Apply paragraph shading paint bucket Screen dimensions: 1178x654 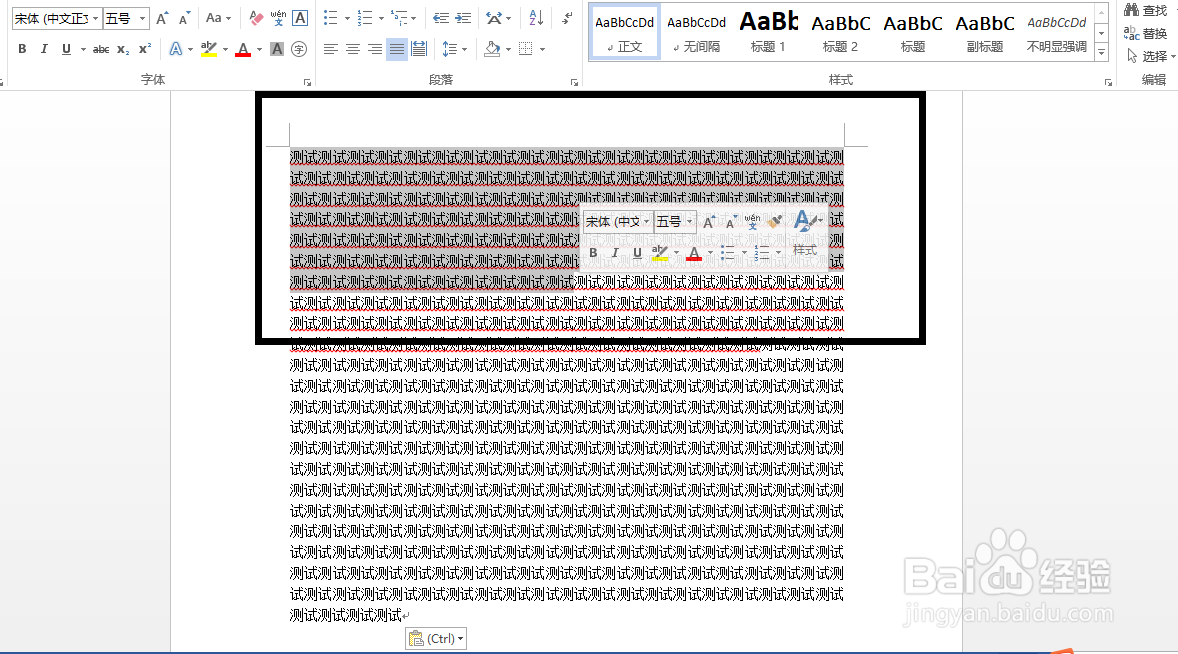pos(492,50)
